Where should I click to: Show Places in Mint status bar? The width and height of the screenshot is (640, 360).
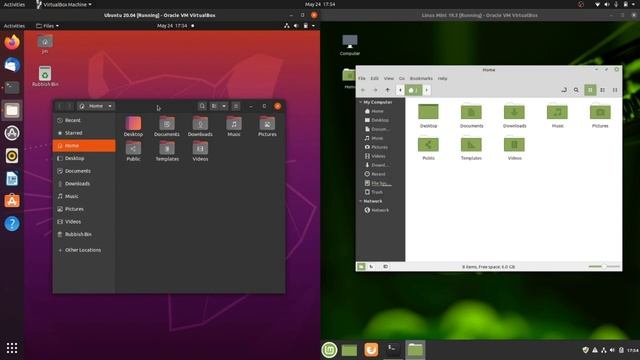point(361,267)
